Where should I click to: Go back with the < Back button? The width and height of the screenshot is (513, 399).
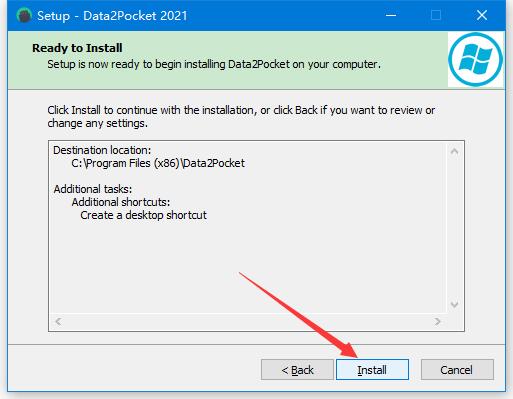297,369
